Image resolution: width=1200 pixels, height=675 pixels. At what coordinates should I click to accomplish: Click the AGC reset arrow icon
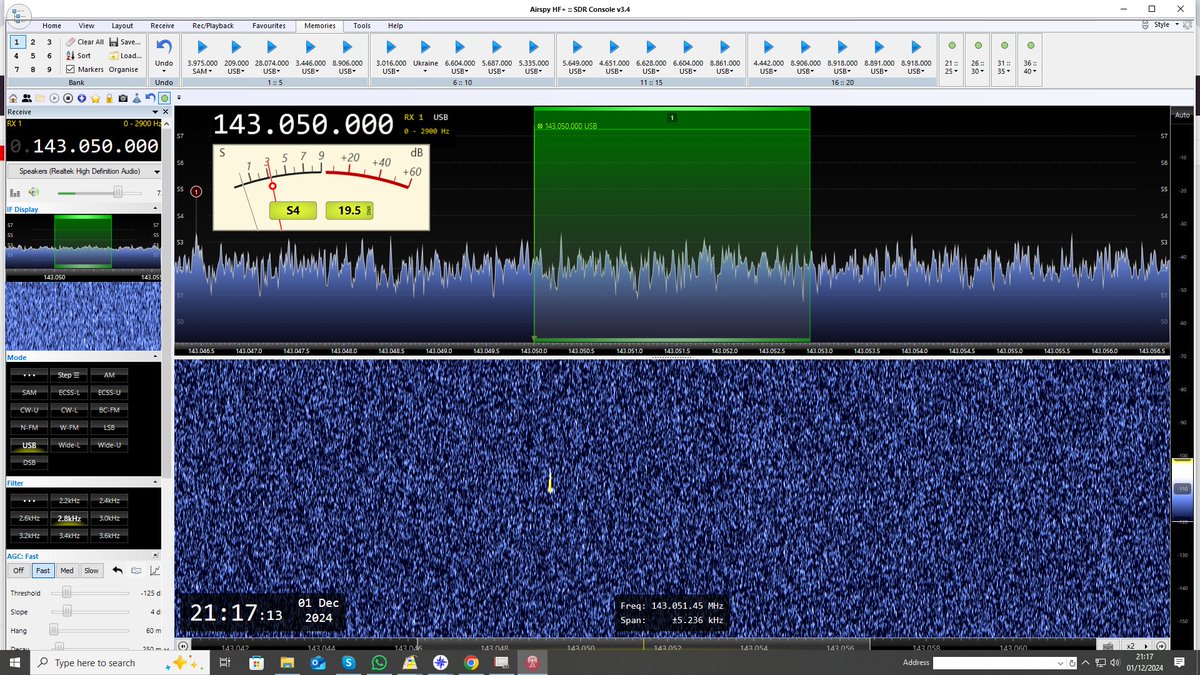point(118,571)
